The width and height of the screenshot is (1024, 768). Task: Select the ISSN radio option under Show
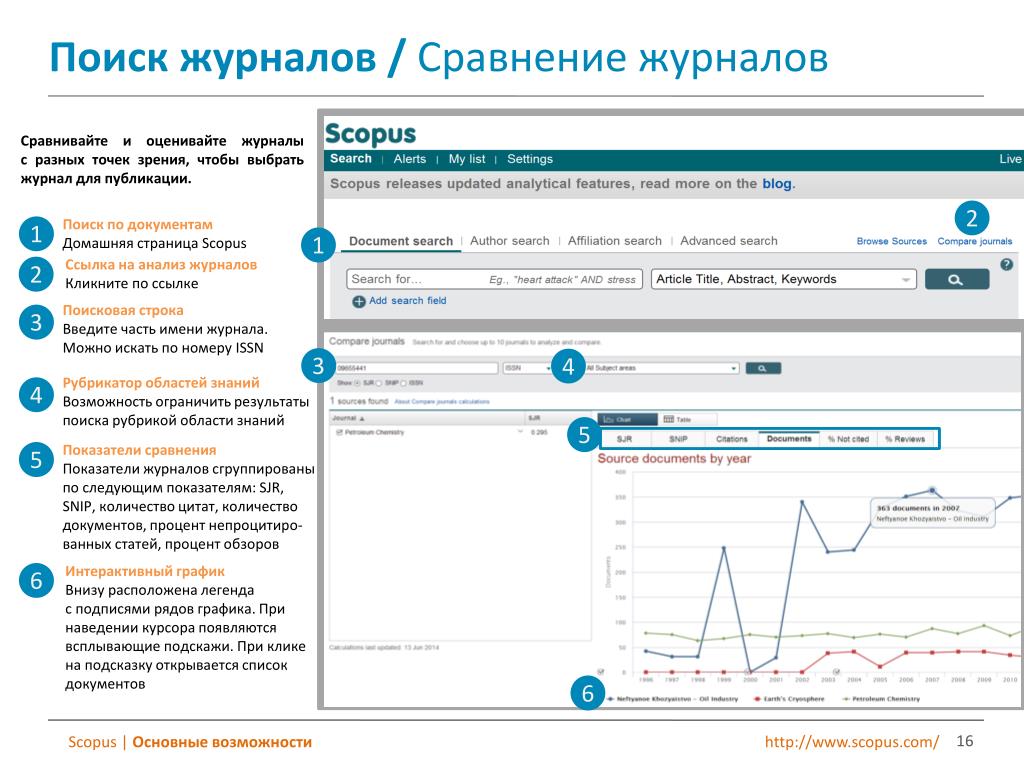point(403,383)
